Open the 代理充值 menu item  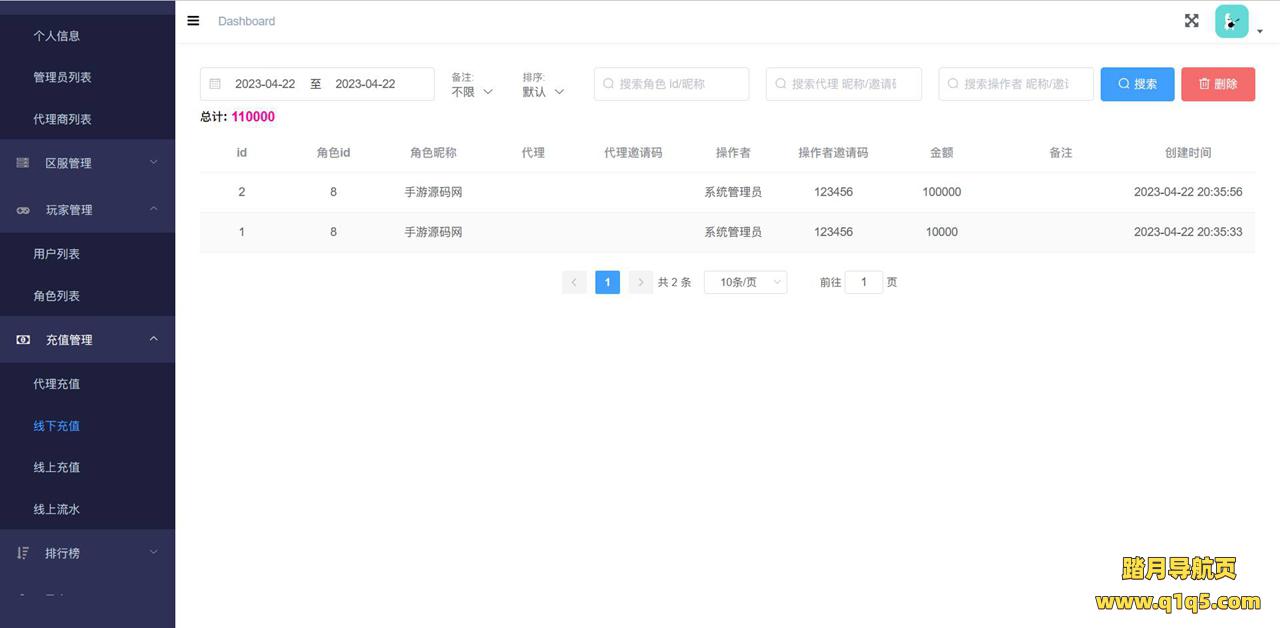click(x=56, y=384)
